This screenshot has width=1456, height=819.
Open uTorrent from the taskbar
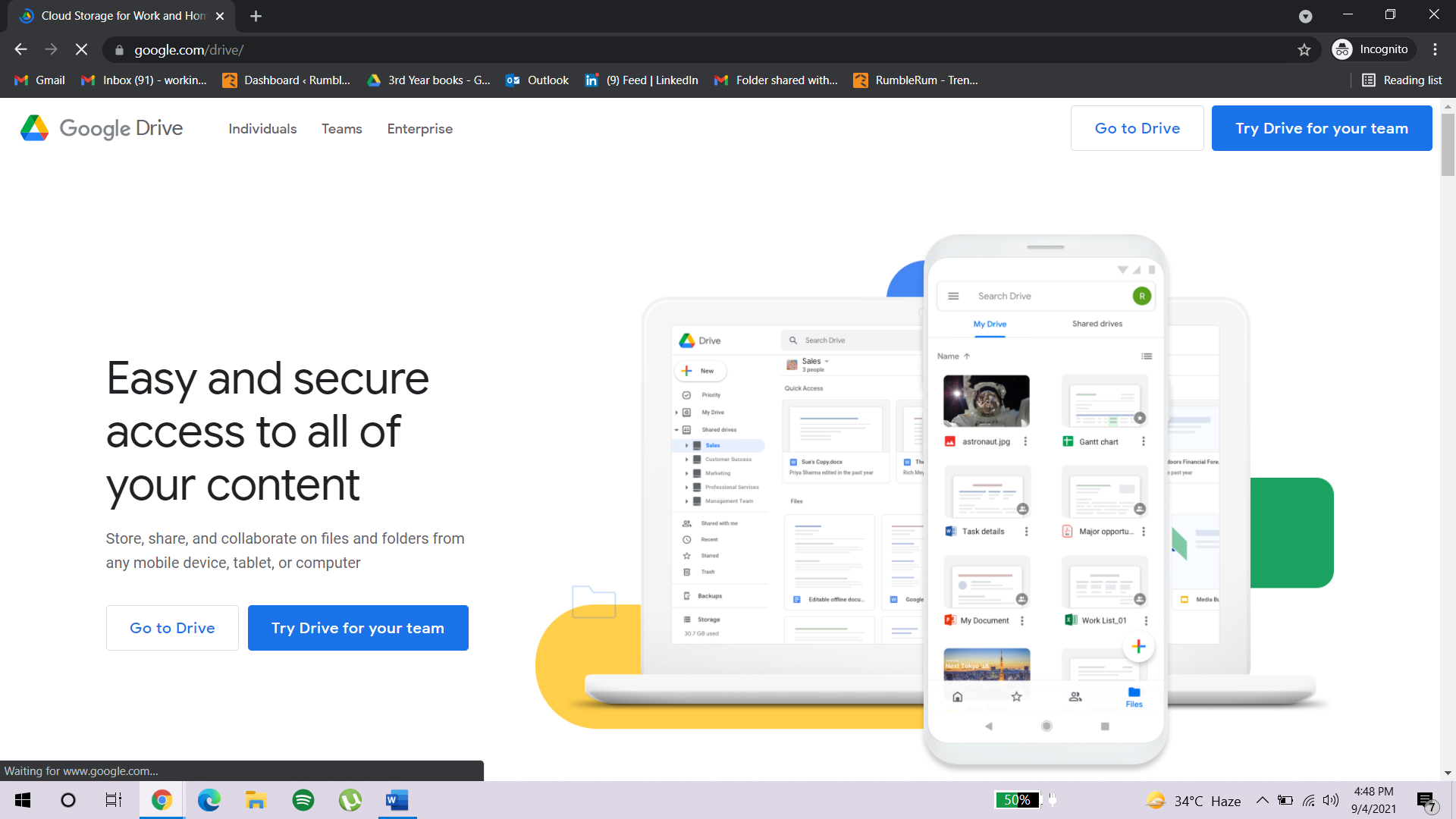pos(350,800)
